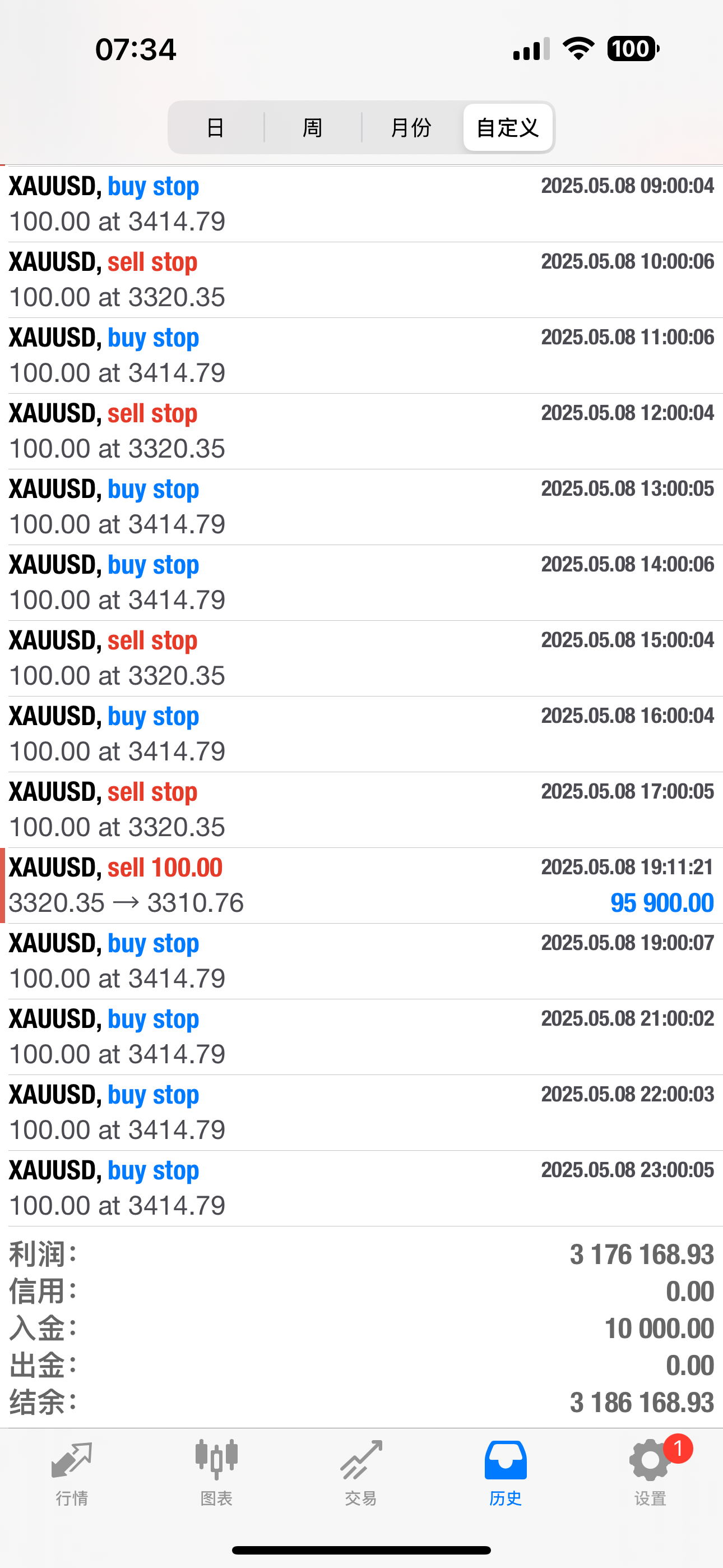Open the Quotes (行情) tab icon
Image resolution: width=723 pixels, height=1568 pixels.
72,1461
